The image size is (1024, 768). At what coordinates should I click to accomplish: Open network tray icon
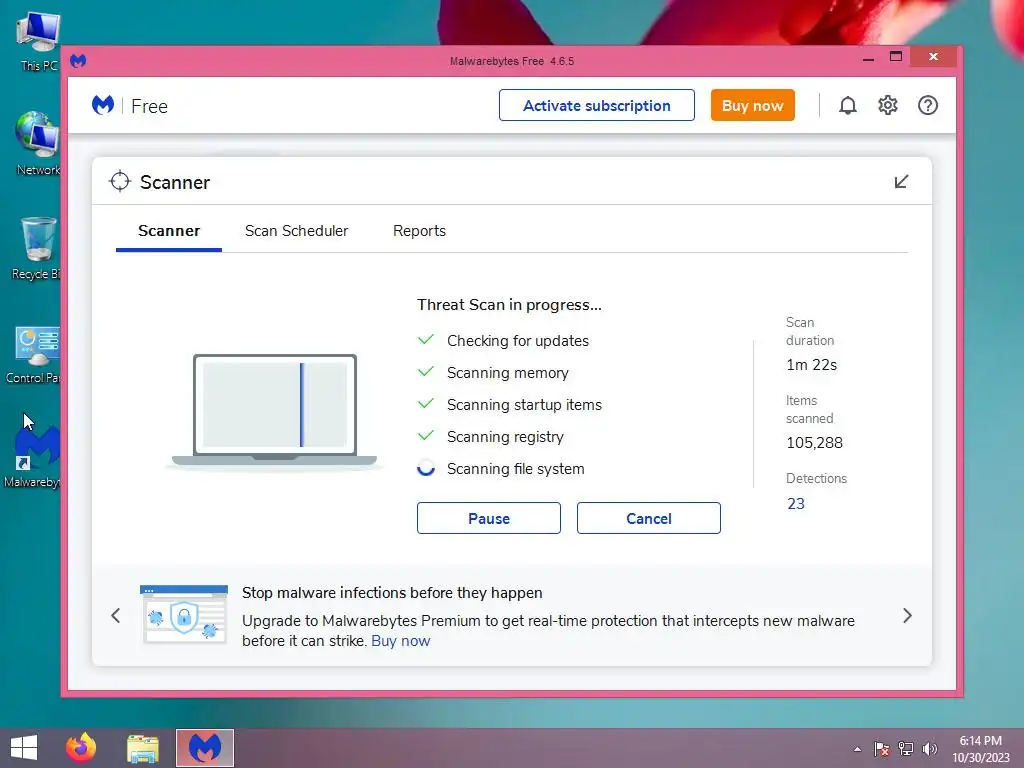[x=906, y=749]
